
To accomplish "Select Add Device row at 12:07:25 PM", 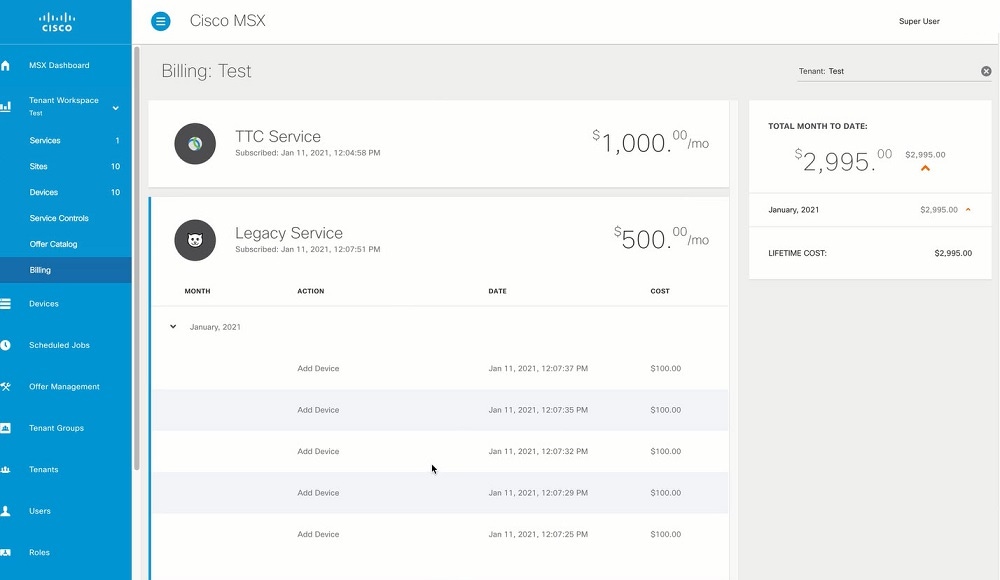I will pos(439,534).
